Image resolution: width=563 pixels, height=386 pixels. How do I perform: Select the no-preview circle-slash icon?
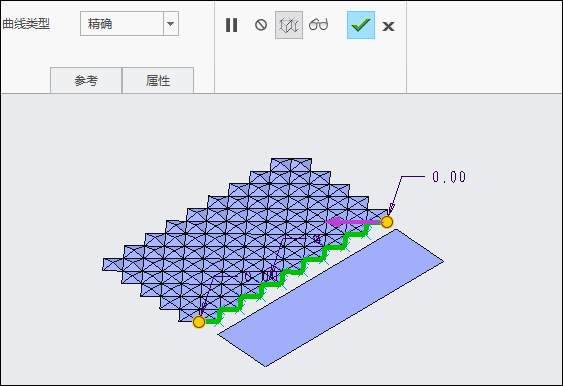(x=261, y=25)
